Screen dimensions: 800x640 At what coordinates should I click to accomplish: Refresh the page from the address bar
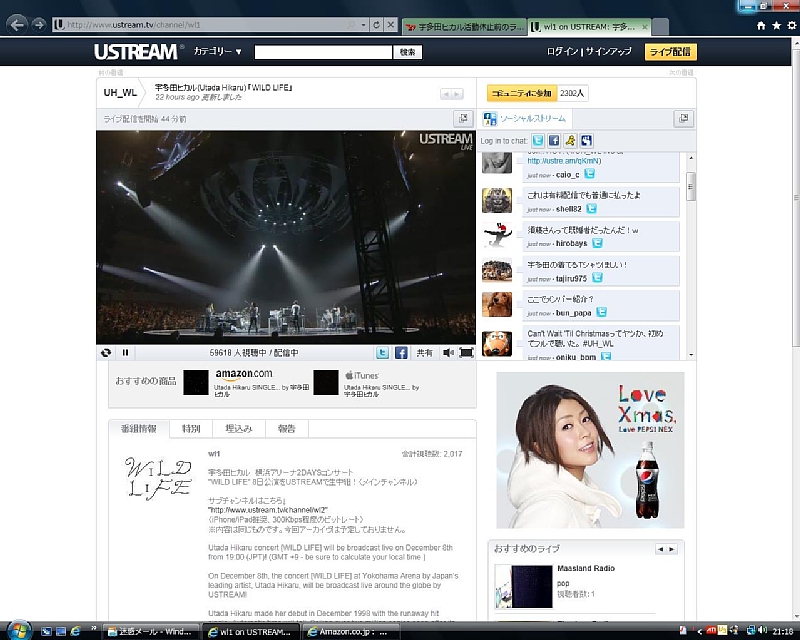377,24
